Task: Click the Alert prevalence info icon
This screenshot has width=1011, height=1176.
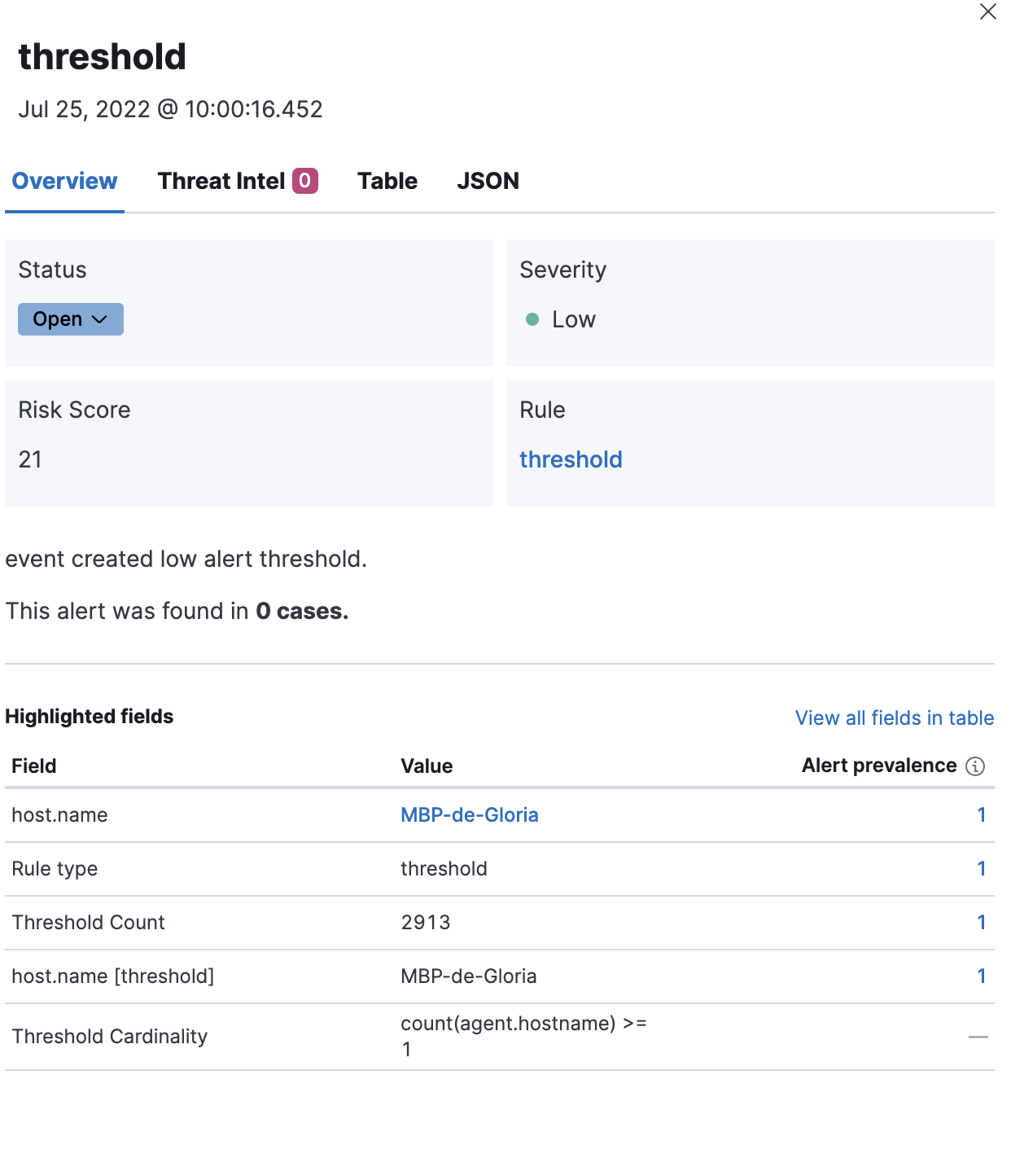Action: point(974,766)
